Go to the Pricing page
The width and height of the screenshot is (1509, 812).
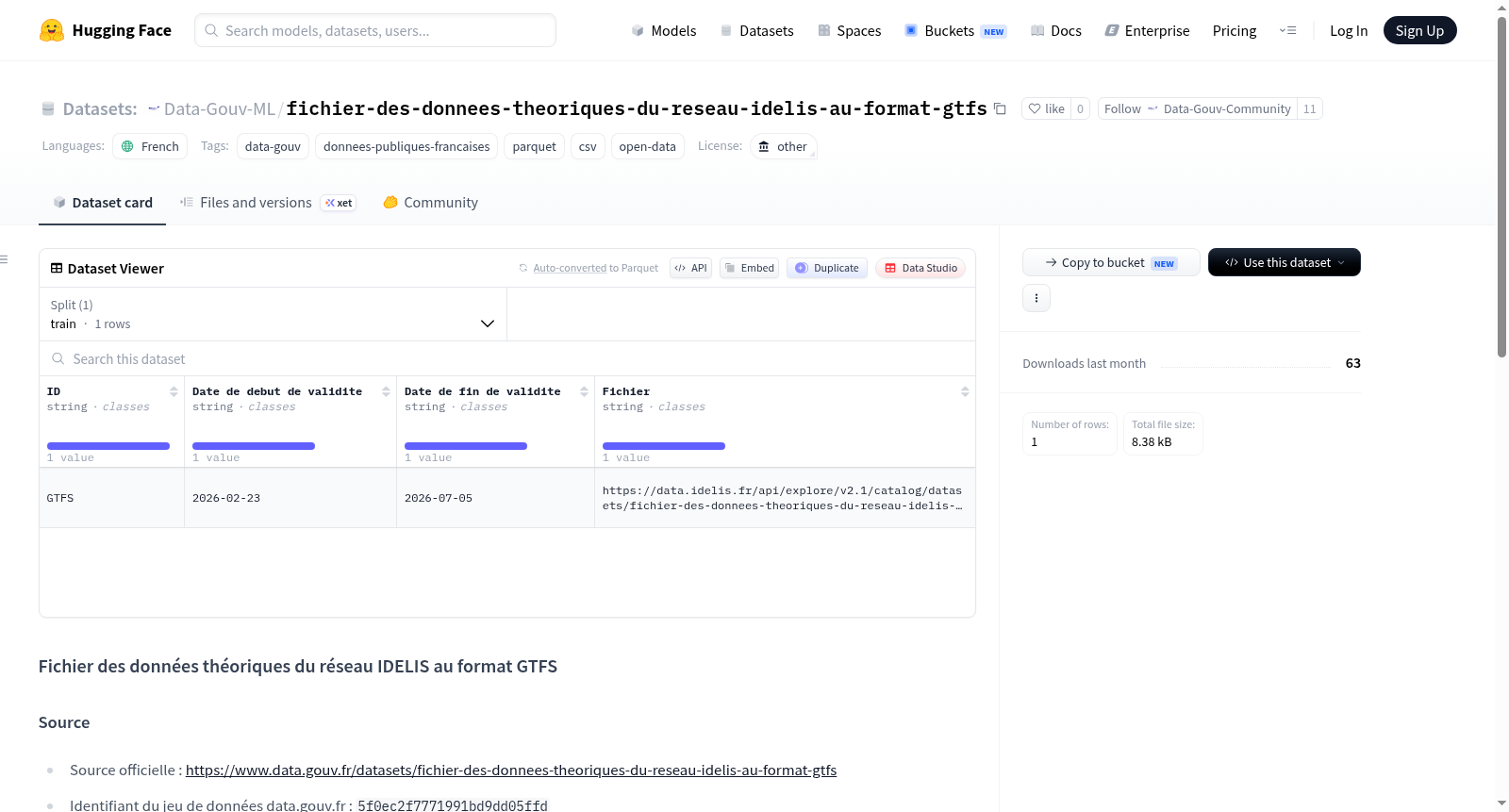point(1235,30)
